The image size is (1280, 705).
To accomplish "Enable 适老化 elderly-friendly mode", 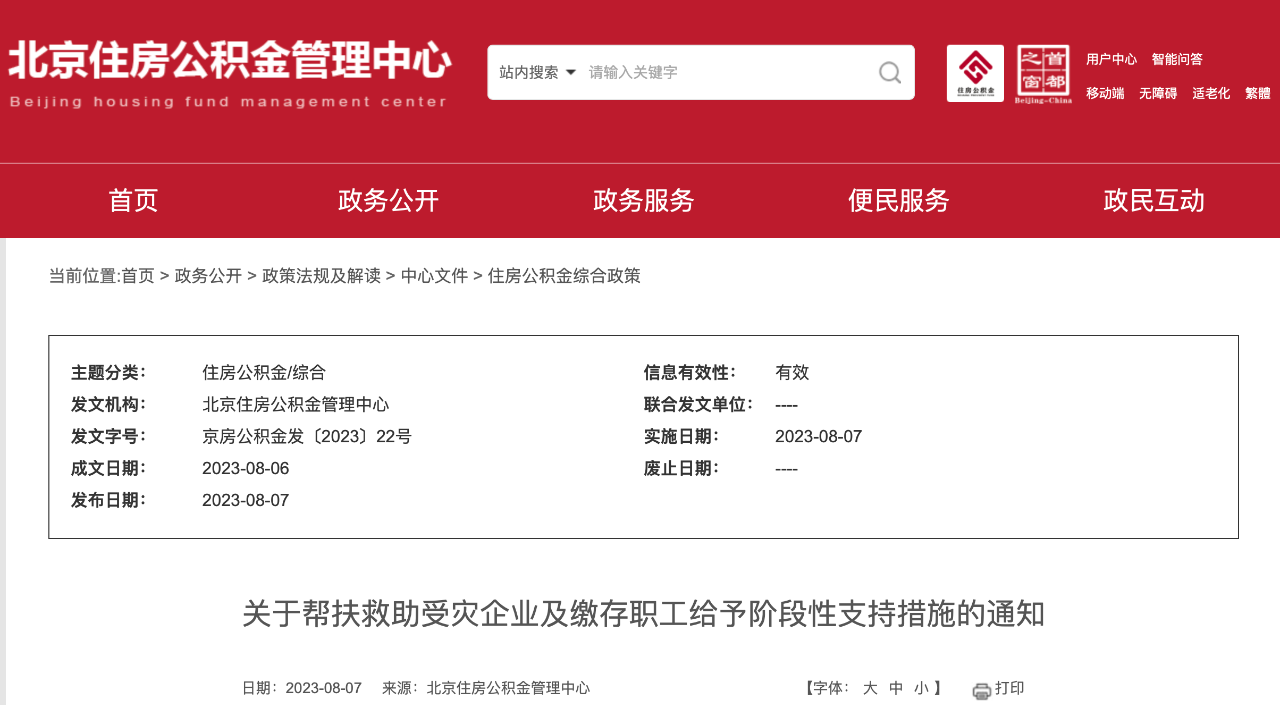I will [1211, 93].
